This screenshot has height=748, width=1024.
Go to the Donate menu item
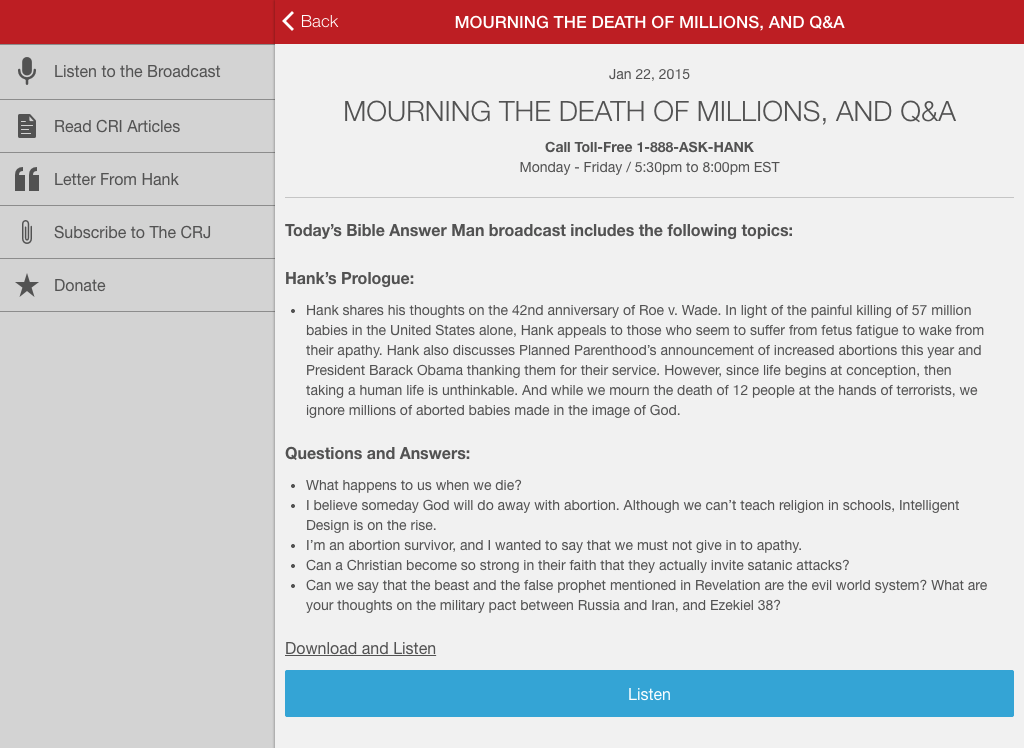pos(80,285)
